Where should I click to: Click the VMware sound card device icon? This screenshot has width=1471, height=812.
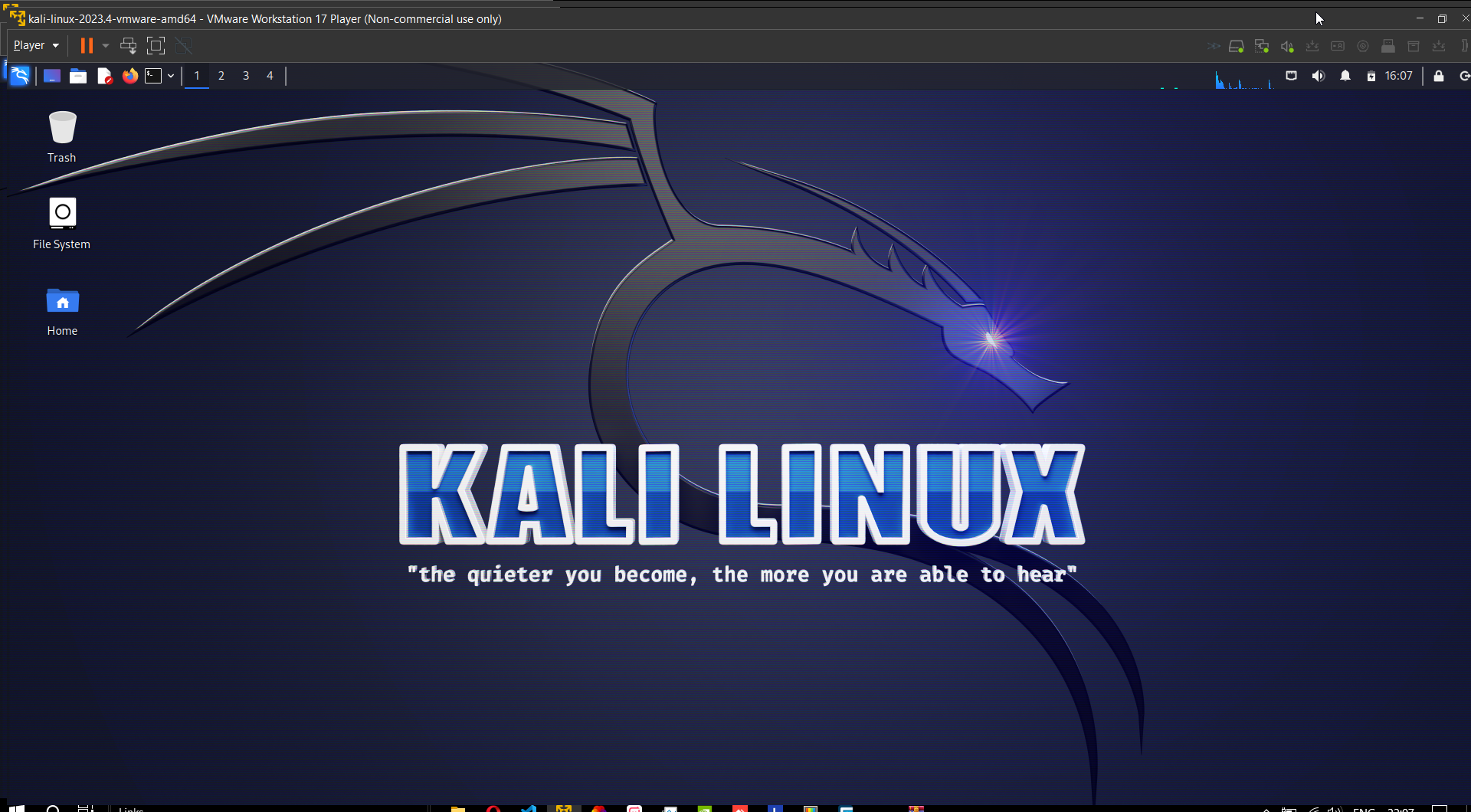[x=1287, y=46]
